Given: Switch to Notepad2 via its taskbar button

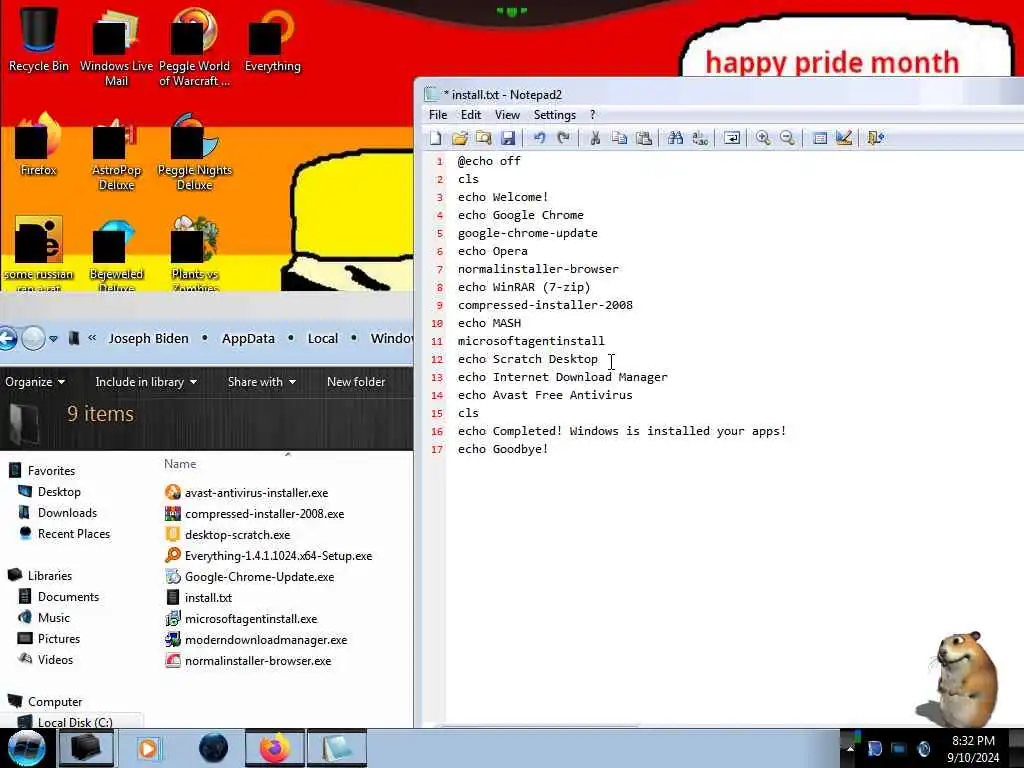Looking at the screenshot, I should point(337,748).
